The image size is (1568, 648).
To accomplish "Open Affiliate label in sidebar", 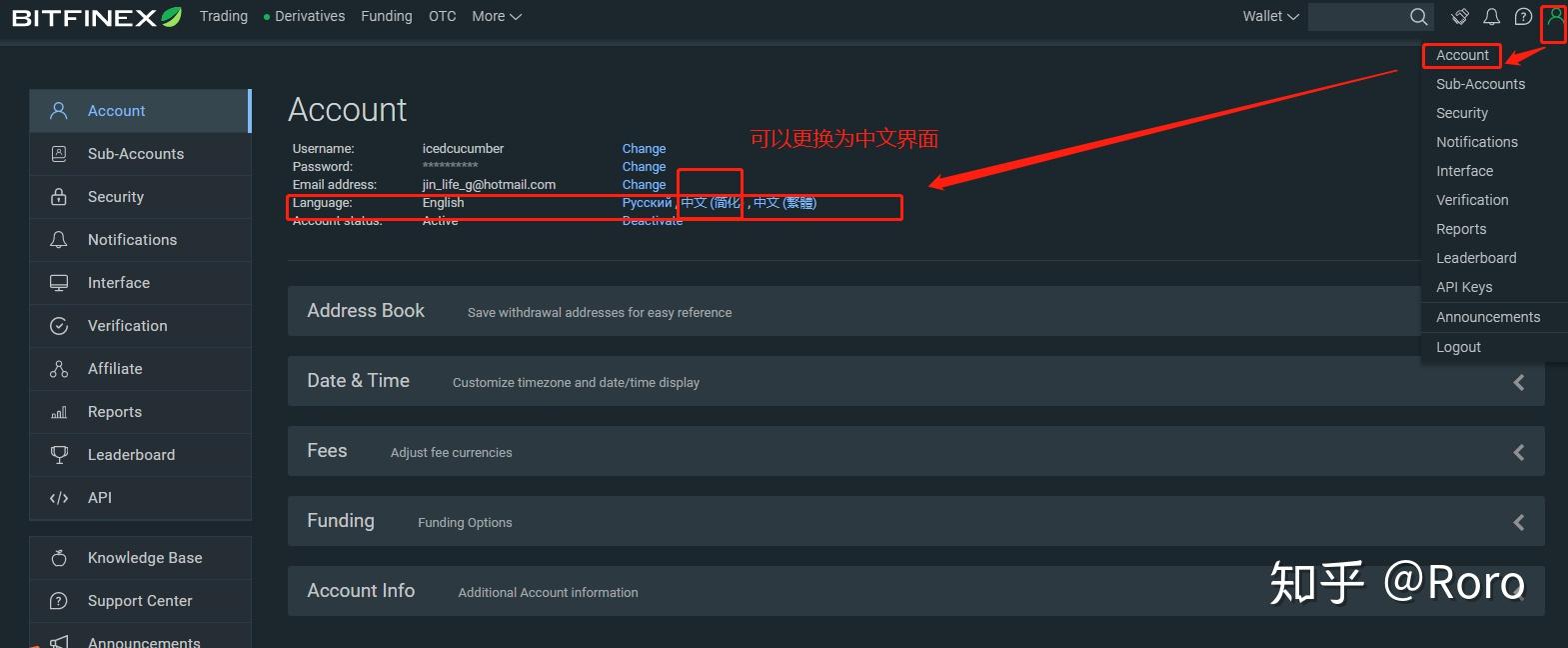I will point(115,369).
